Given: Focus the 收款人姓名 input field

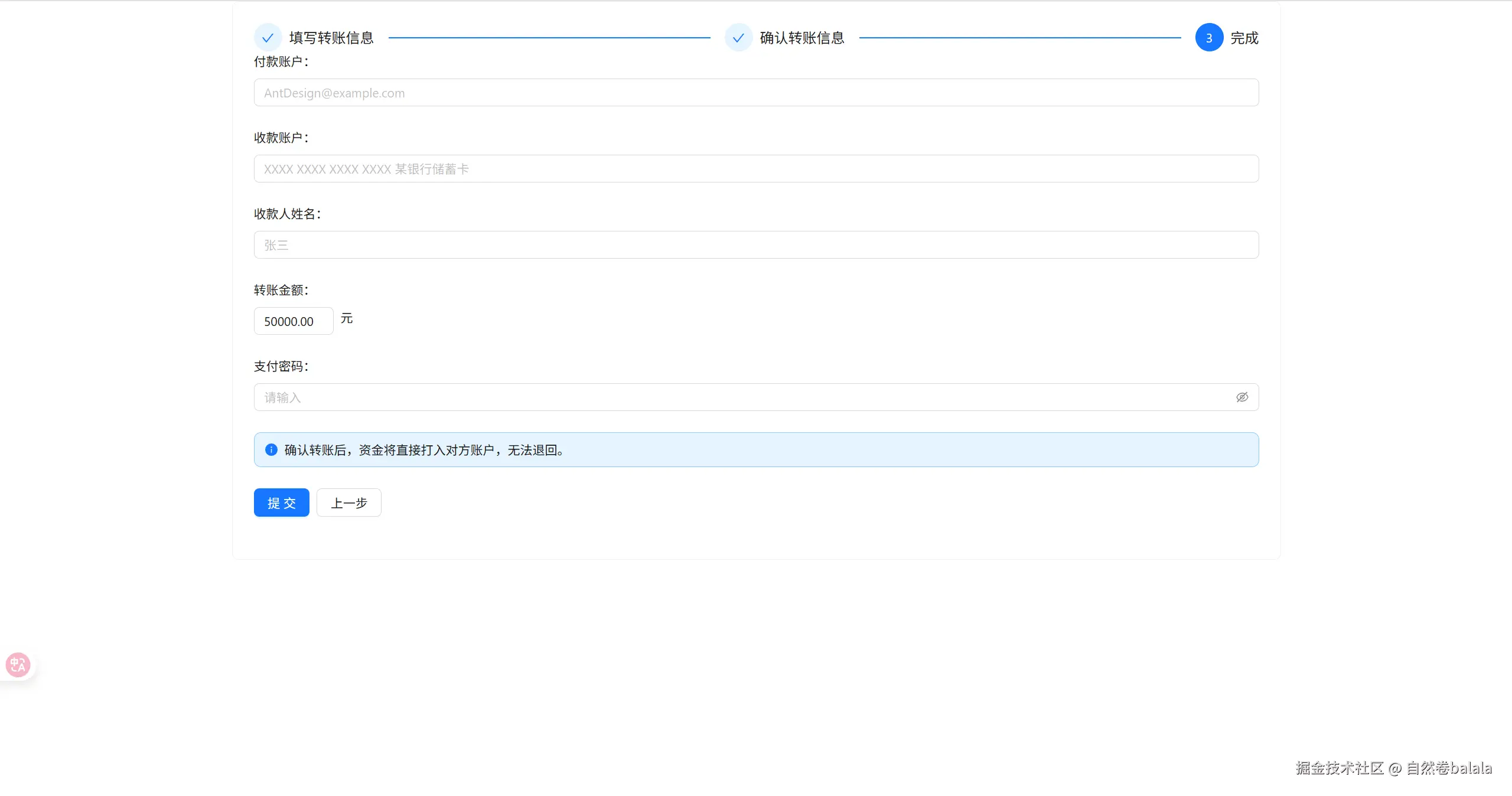Looking at the screenshot, I should coord(756,245).
